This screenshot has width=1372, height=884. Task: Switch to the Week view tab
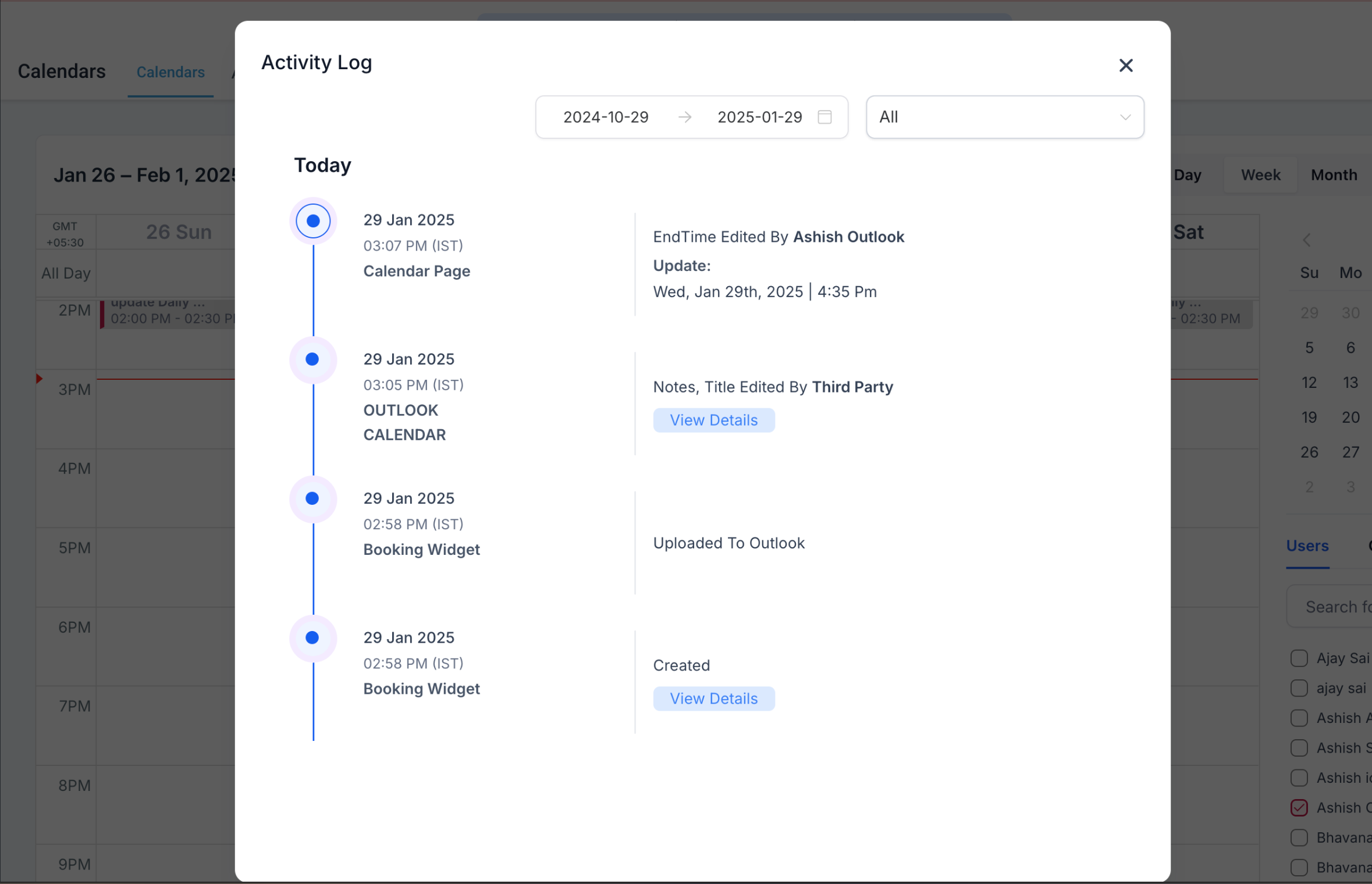tap(1260, 175)
